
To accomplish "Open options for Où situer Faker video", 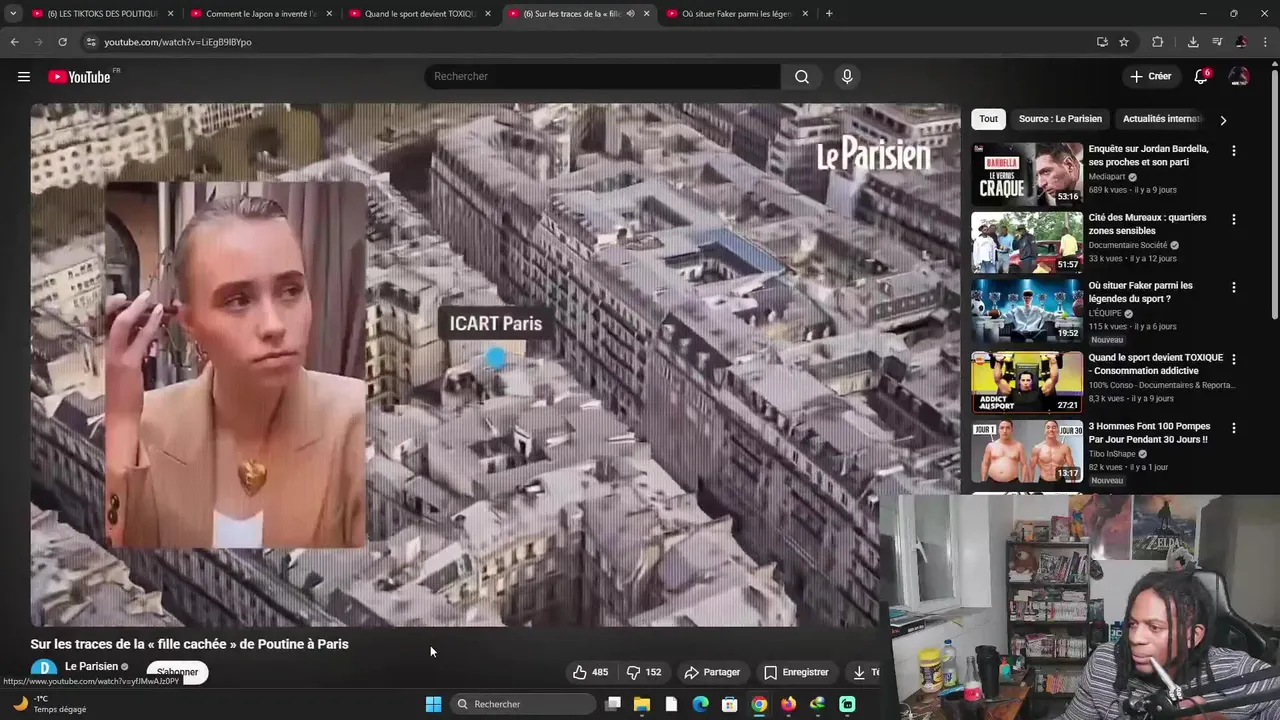I will pyautogui.click(x=1233, y=287).
